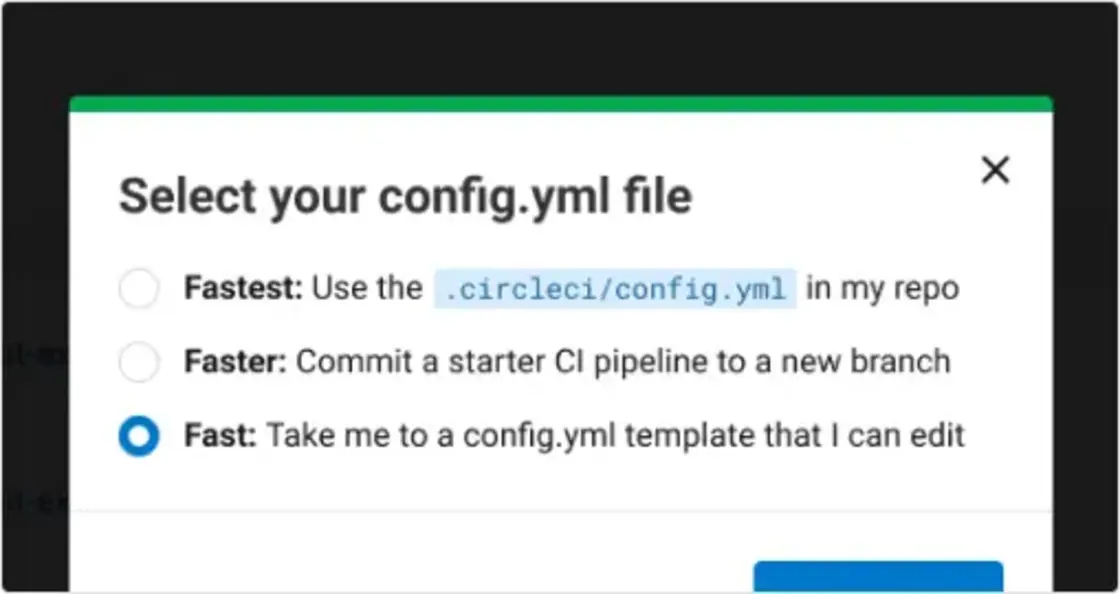
Task: Click the "Use the" text before the code snippet
Action: (x=367, y=289)
